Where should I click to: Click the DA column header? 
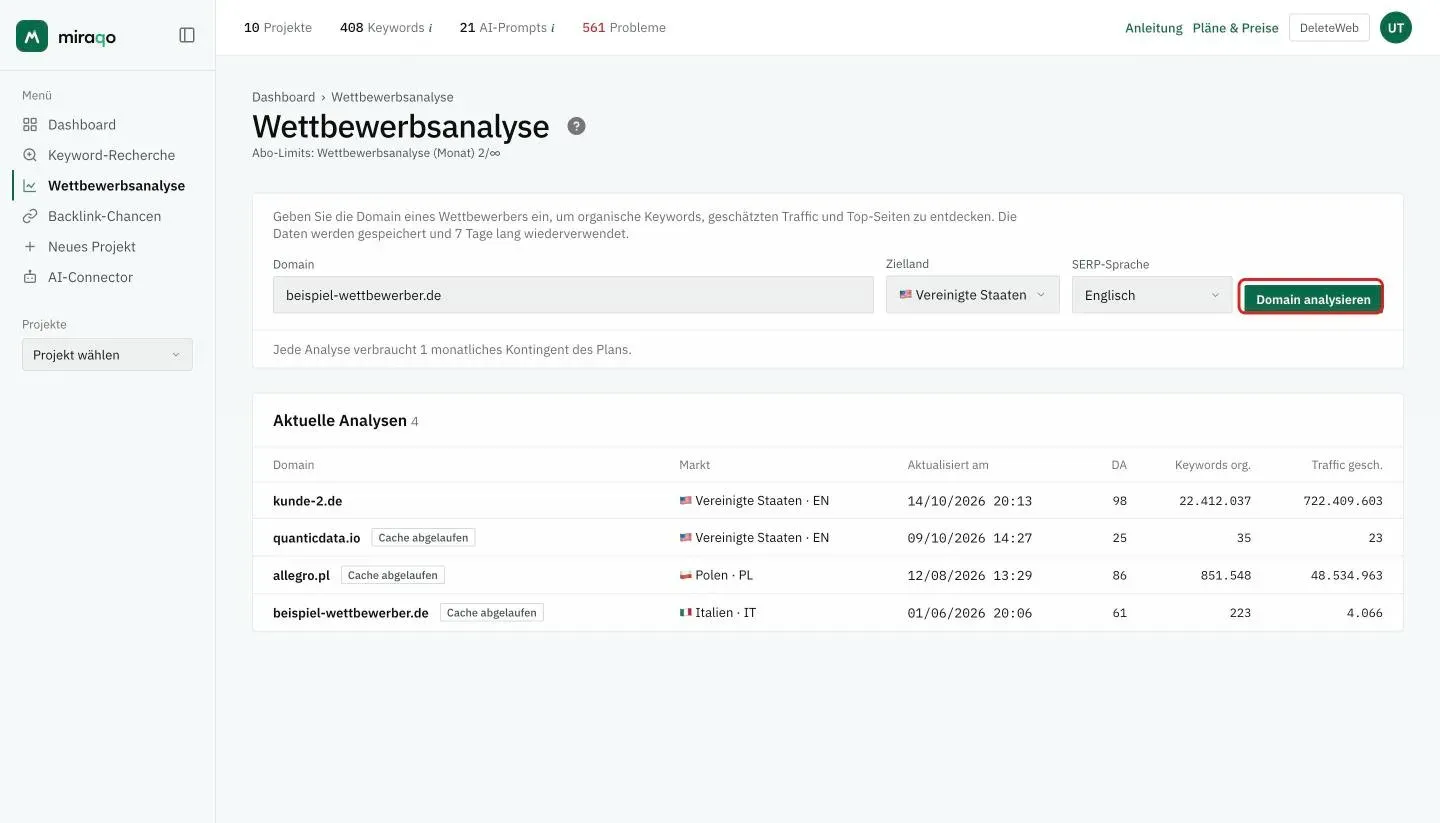tap(1119, 465)
